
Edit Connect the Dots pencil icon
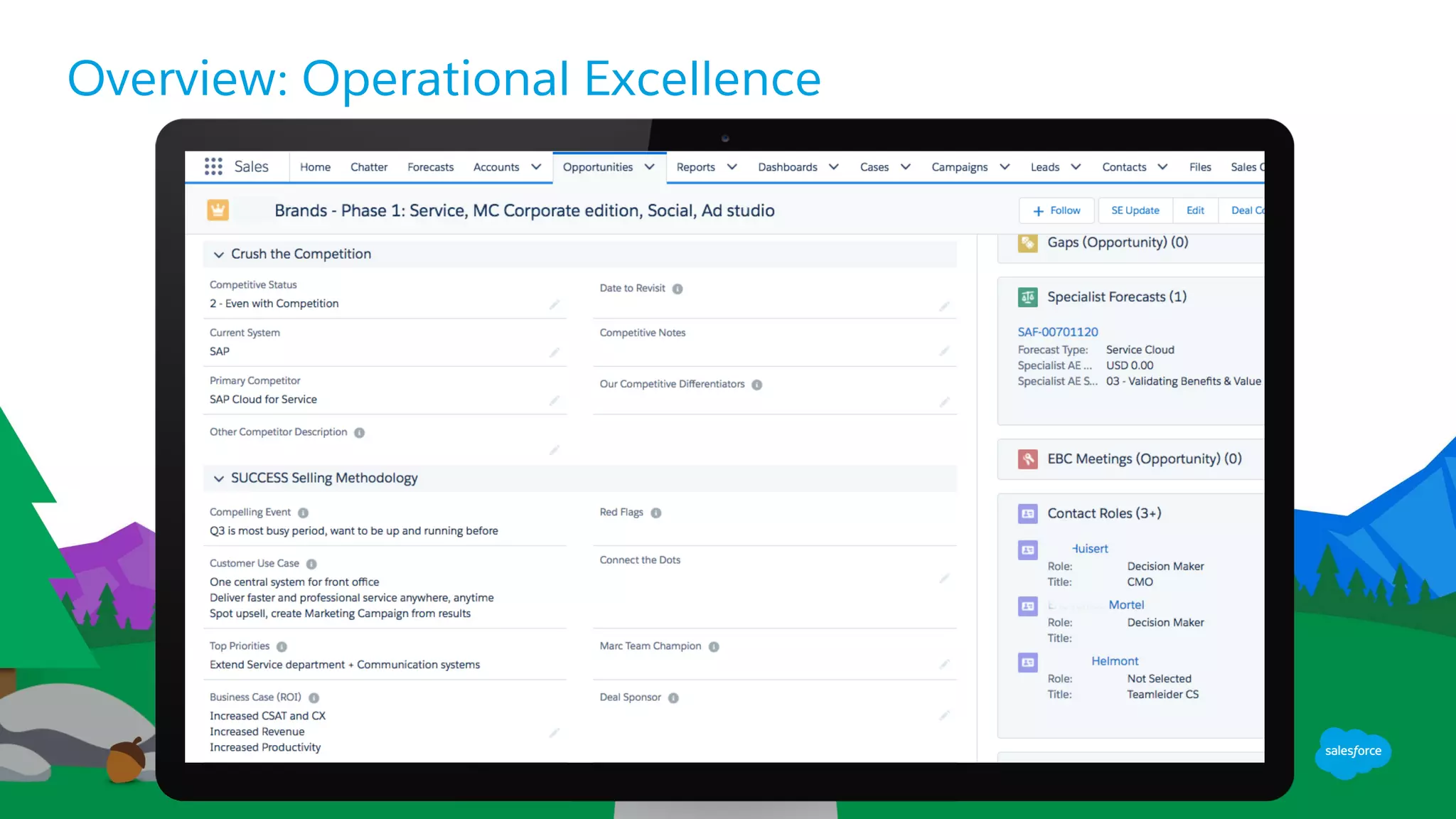pyautogui.click(x=944, y=578)
